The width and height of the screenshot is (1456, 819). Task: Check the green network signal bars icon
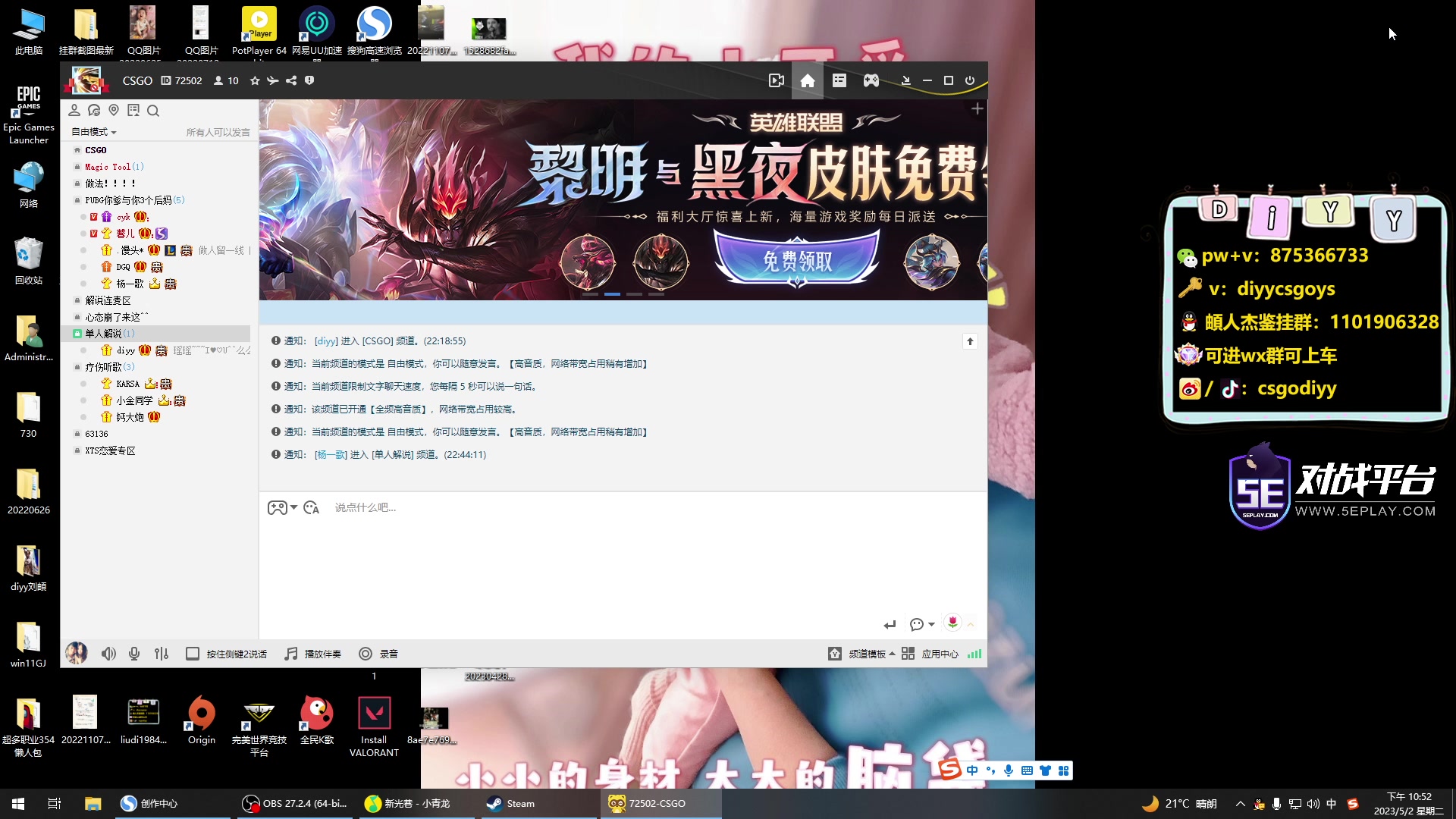pos(974,654)
